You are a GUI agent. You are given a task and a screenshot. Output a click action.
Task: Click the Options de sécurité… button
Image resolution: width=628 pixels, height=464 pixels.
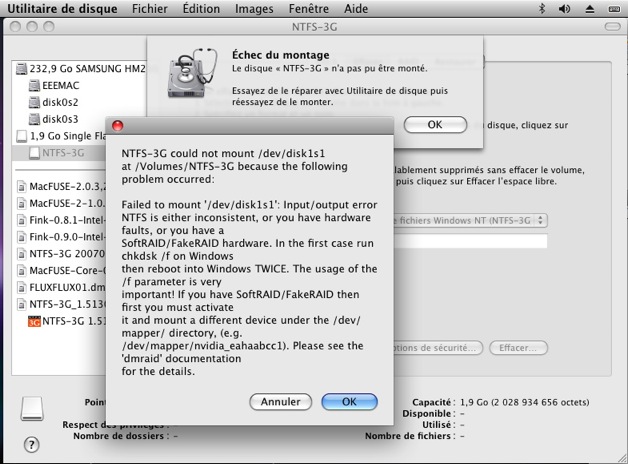(438, 347)
